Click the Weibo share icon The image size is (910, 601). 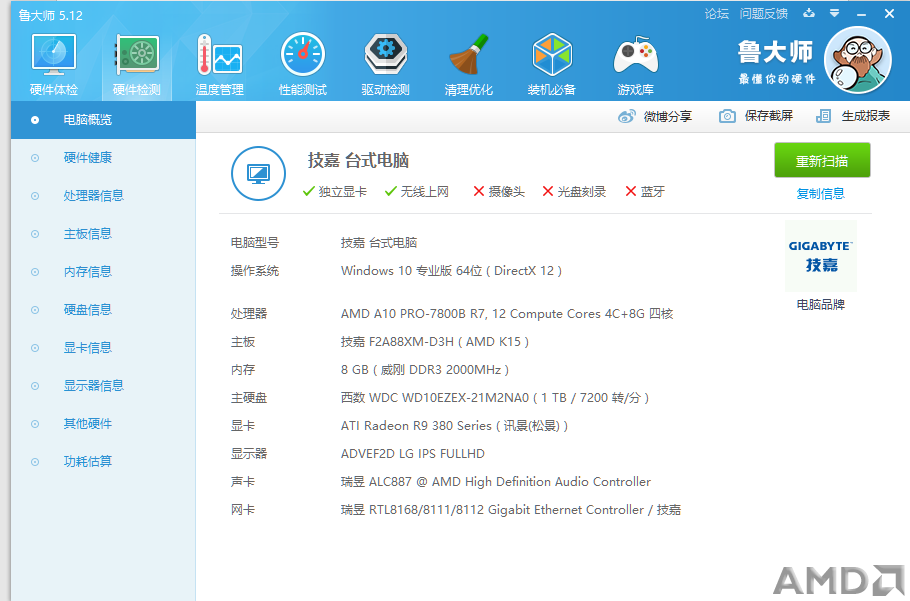coord(626,117)
